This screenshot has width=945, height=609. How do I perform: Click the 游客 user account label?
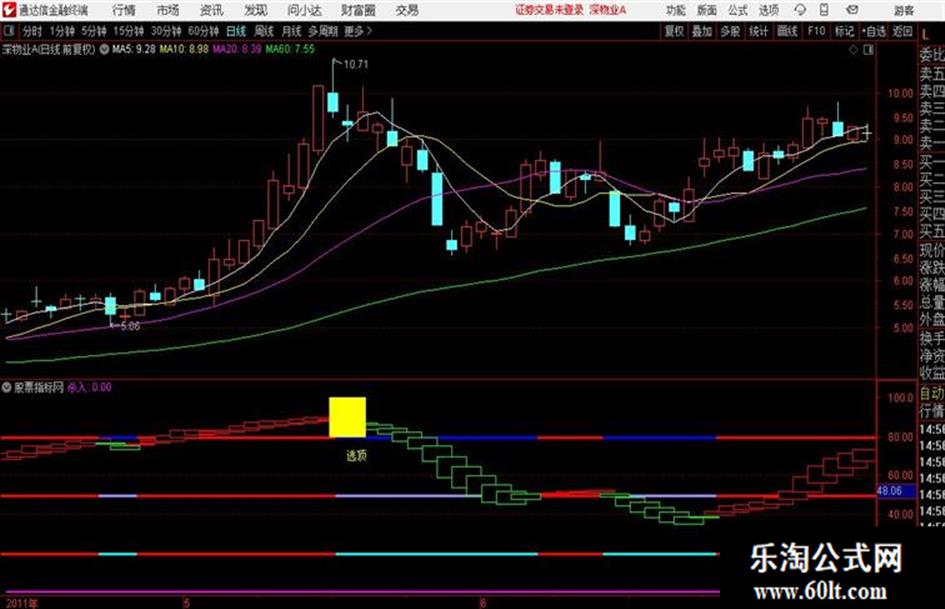(x=904, y=10)
